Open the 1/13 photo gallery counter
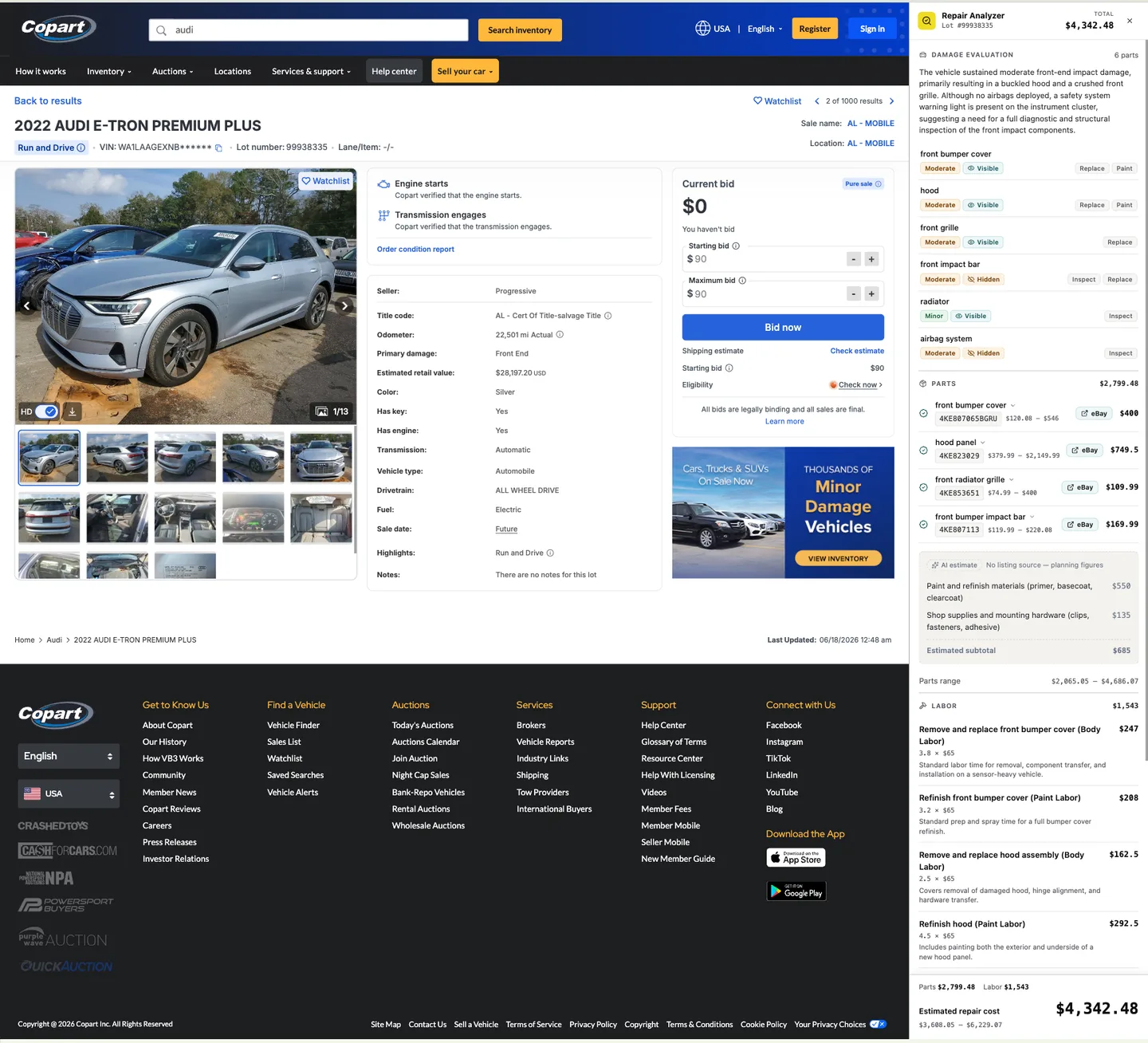Image resolution: width=1148 pixels, height=1043 pixels. (x=332, y=411)
